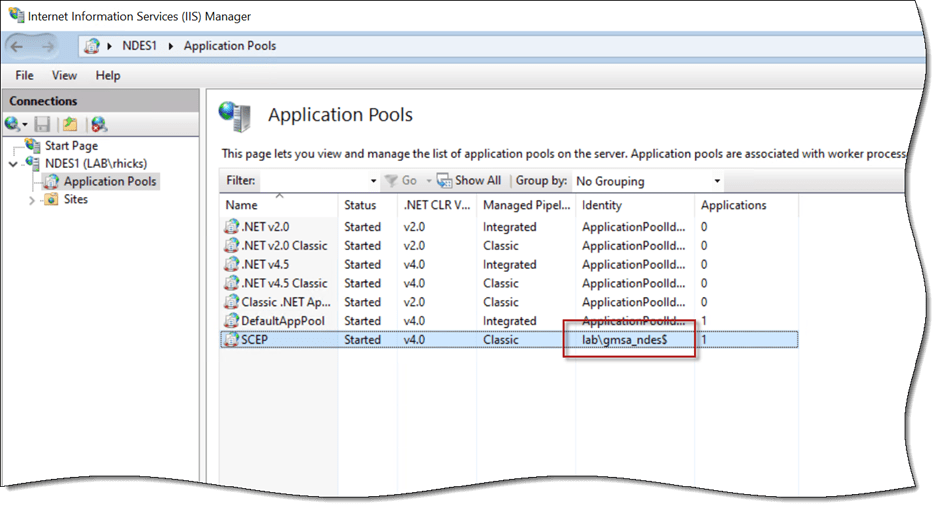The height and width of the screenshot is (508, 937).
Task: Click the DefaultAppPool icon
Action: (x=231, y=321)
